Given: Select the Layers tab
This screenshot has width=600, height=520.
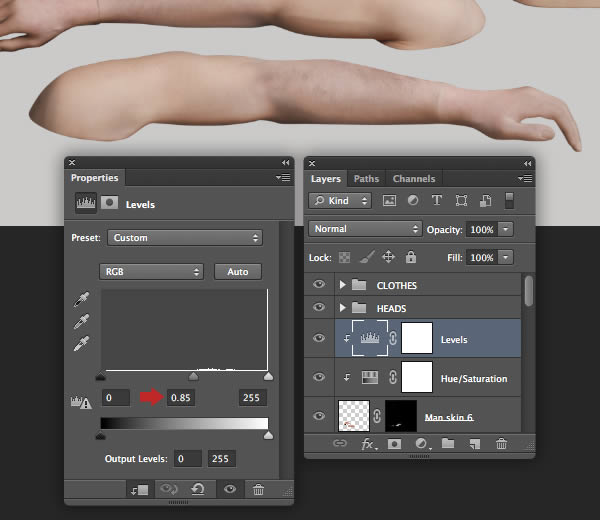Looking at the screenshot, I should 326,179.
